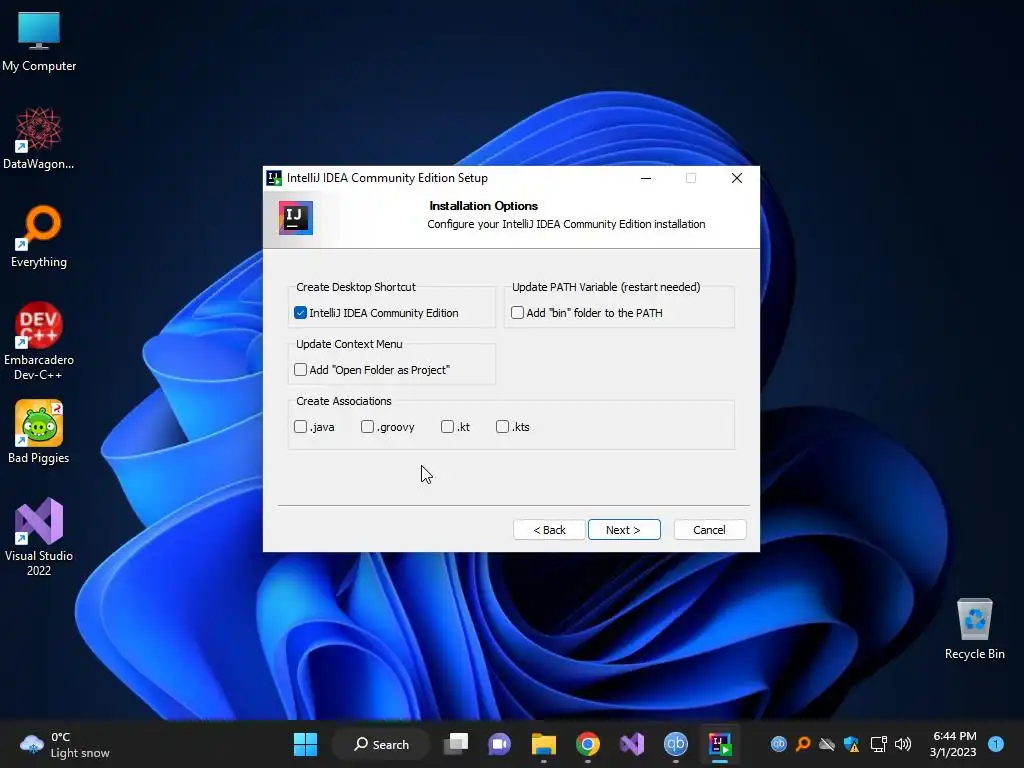This screenshot has width=1024, height=768.
Task: Open the Windows Security tray icon
Action: 852,744
